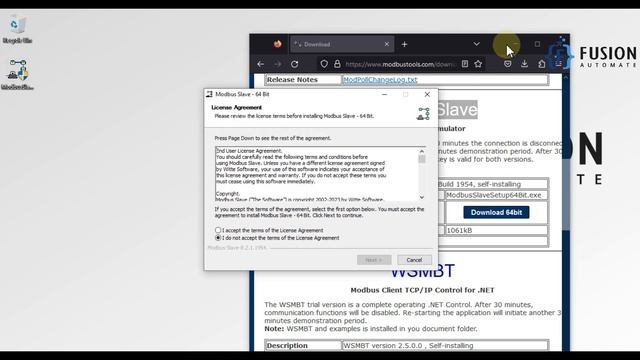Select the 1061kB file size text
This screenshot has height=360, width=640.
tap(459, 230)
